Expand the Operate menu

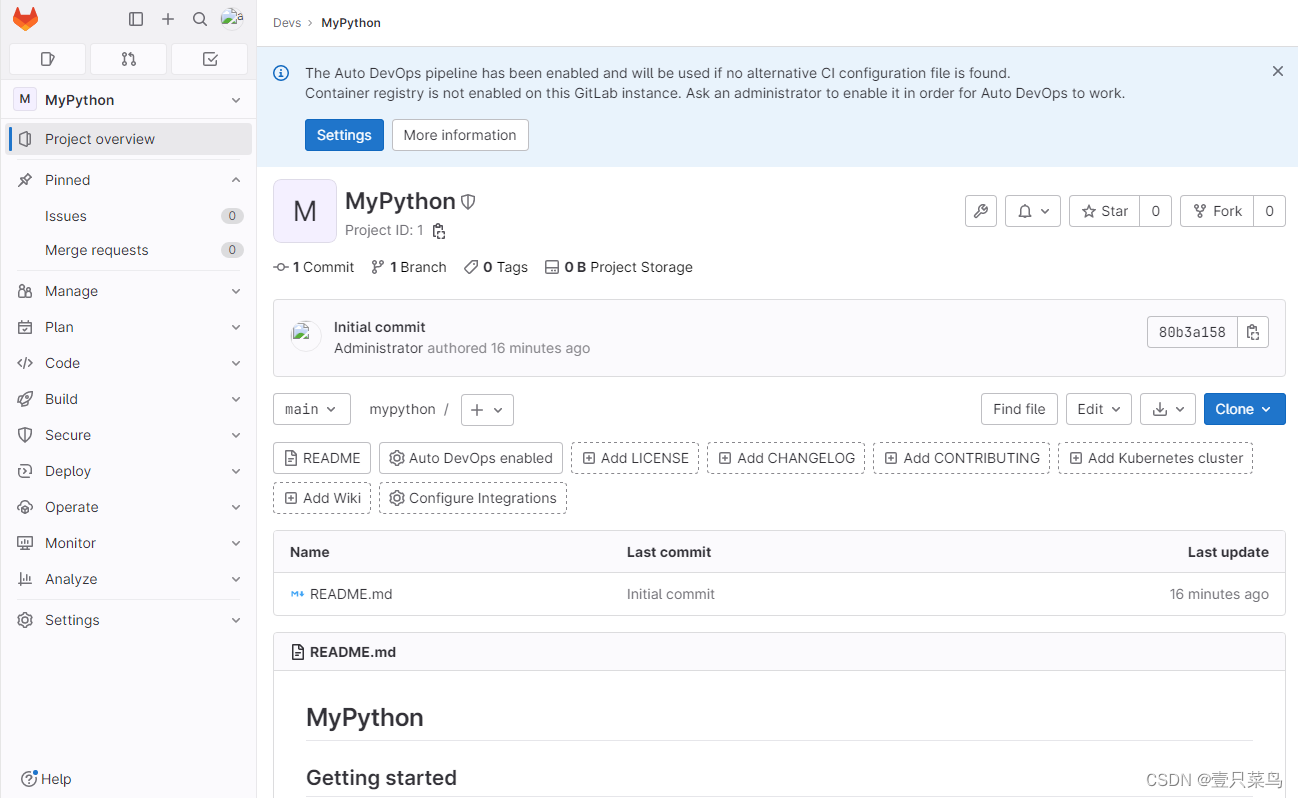tap(128, 507)
